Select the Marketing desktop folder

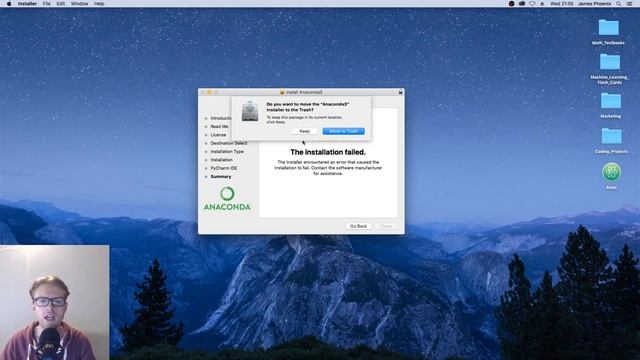[611, 105]
